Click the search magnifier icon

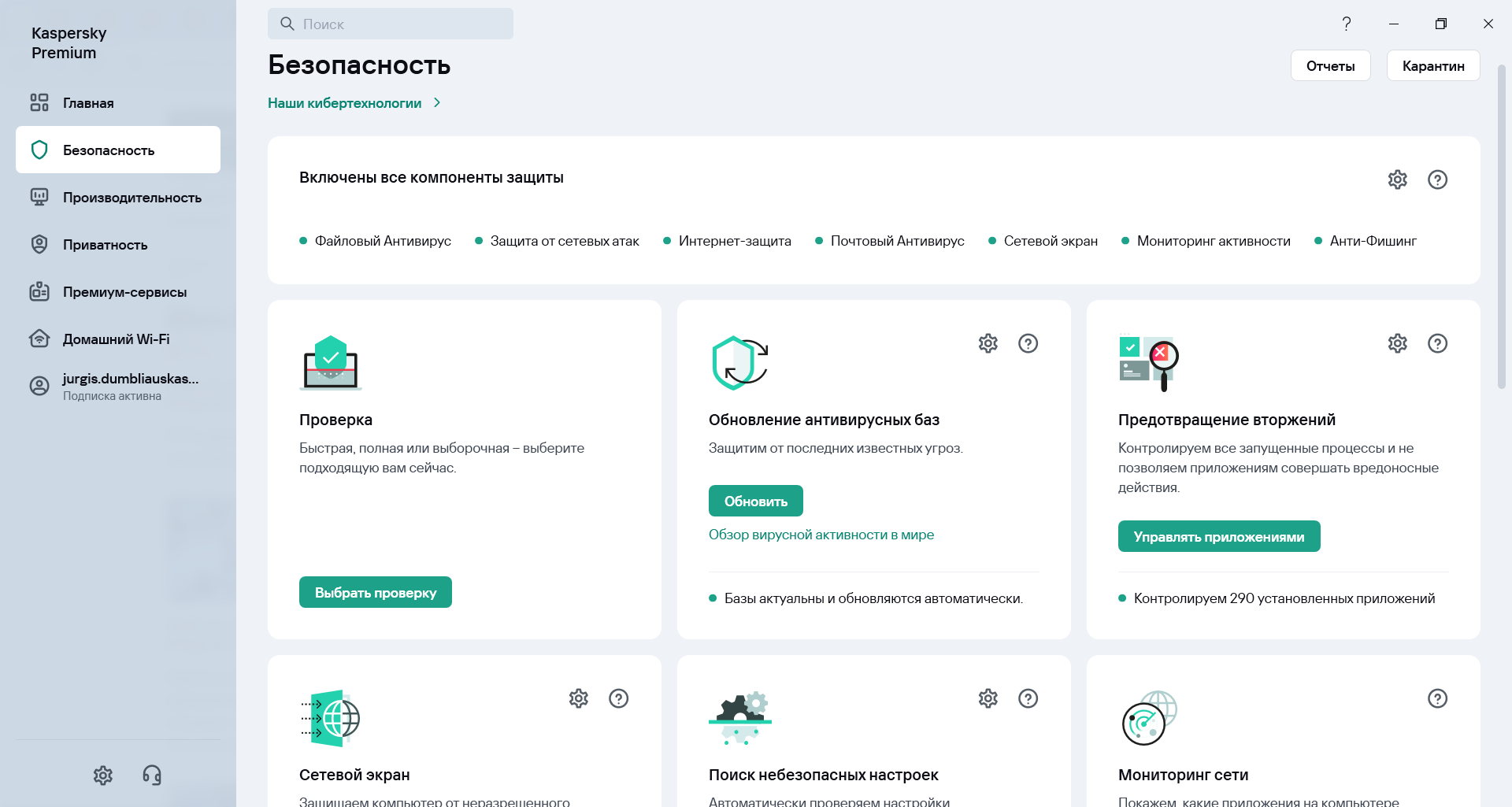tap(287, 24)
